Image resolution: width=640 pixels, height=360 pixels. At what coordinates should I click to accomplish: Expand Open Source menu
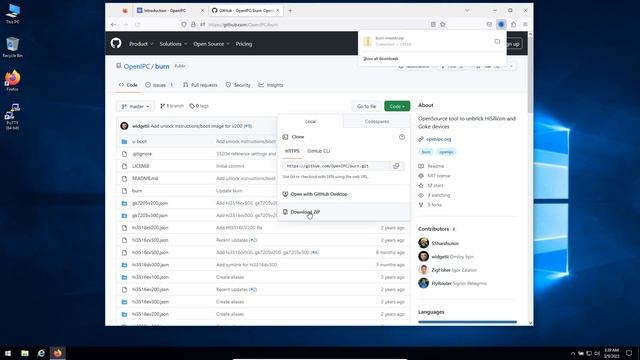[211, 44]
